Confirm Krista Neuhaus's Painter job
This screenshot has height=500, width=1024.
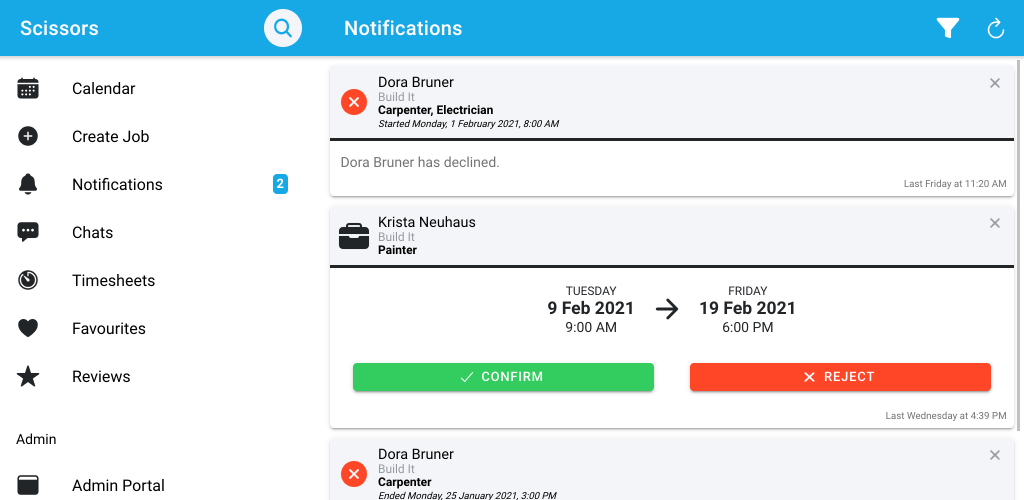(x=504, y=377)
